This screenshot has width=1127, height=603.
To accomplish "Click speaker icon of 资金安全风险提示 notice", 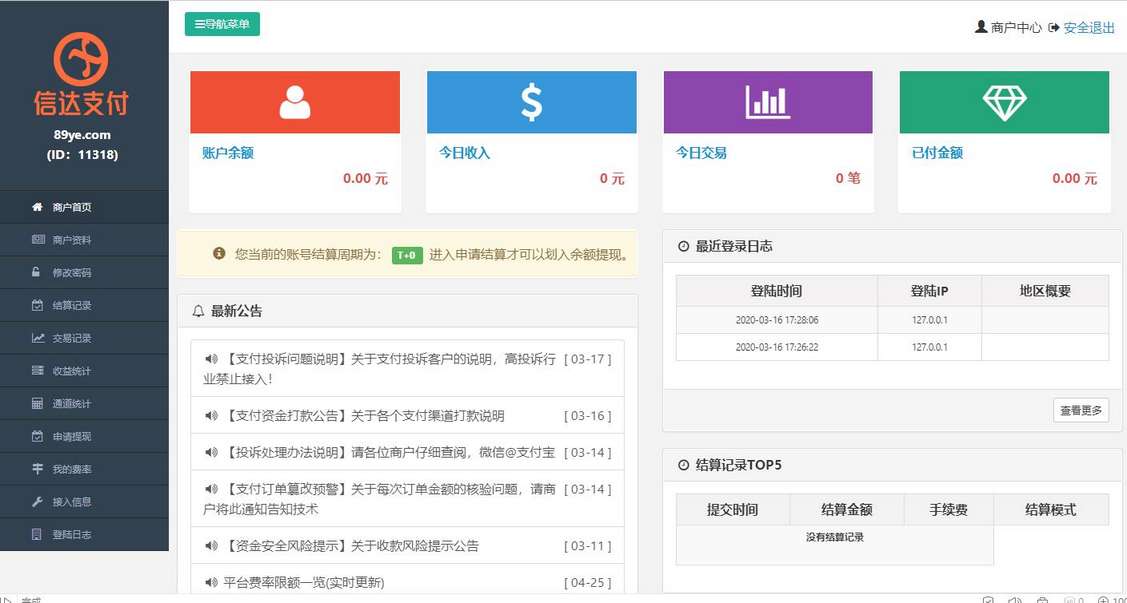I will coord(211,546).
